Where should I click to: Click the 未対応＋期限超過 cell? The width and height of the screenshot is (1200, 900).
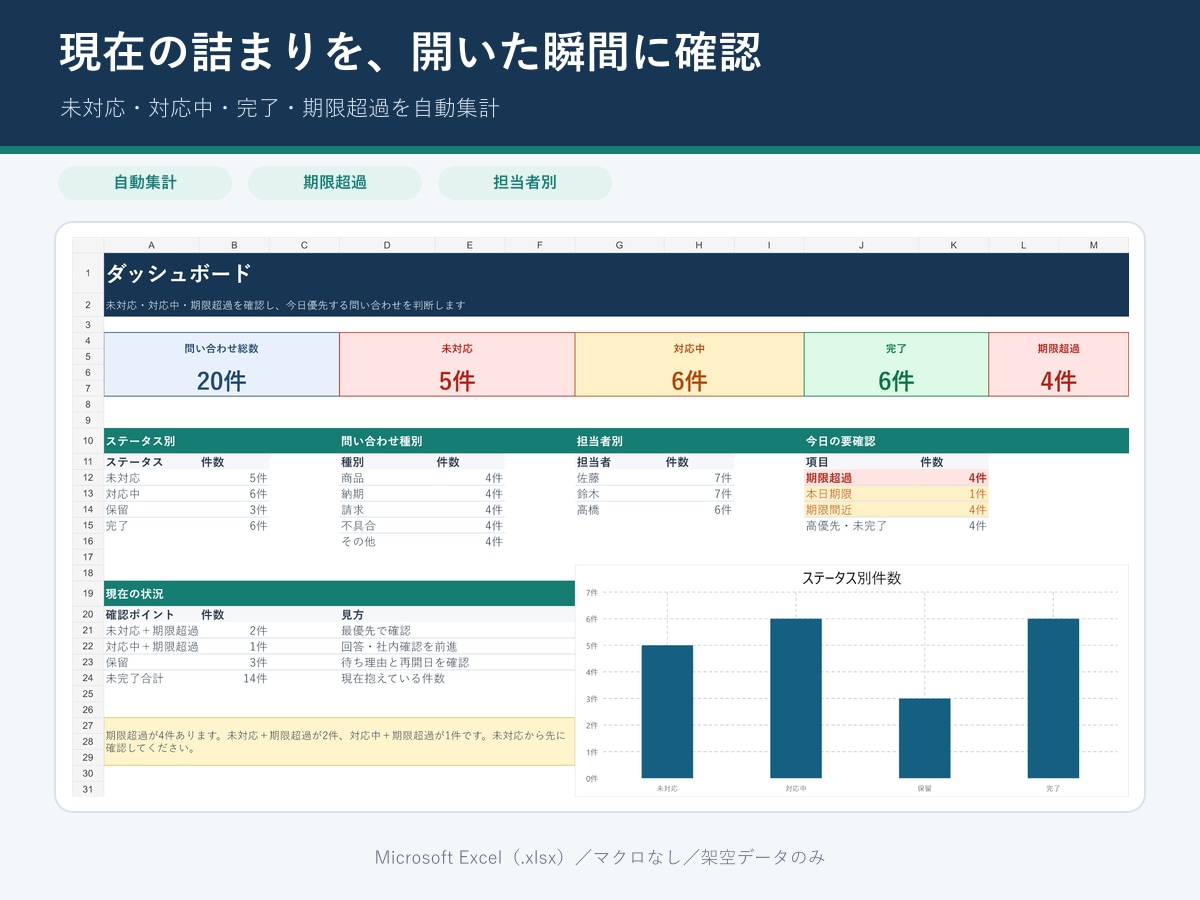151,631
